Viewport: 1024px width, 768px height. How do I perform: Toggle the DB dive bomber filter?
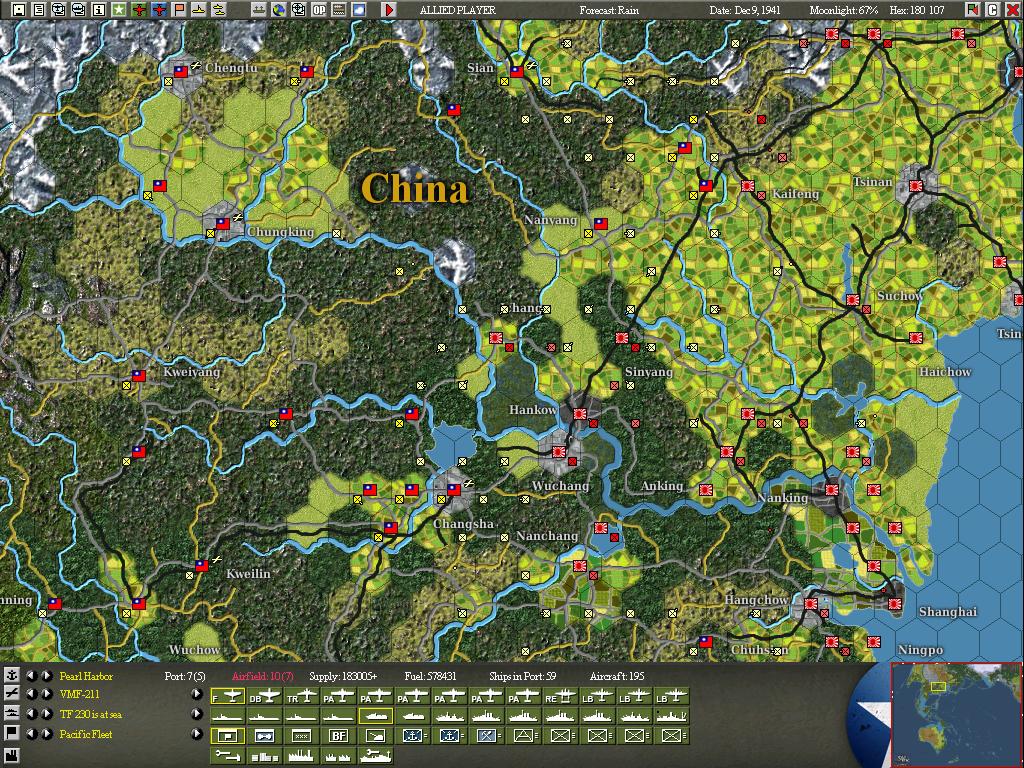tap(264, 696)
